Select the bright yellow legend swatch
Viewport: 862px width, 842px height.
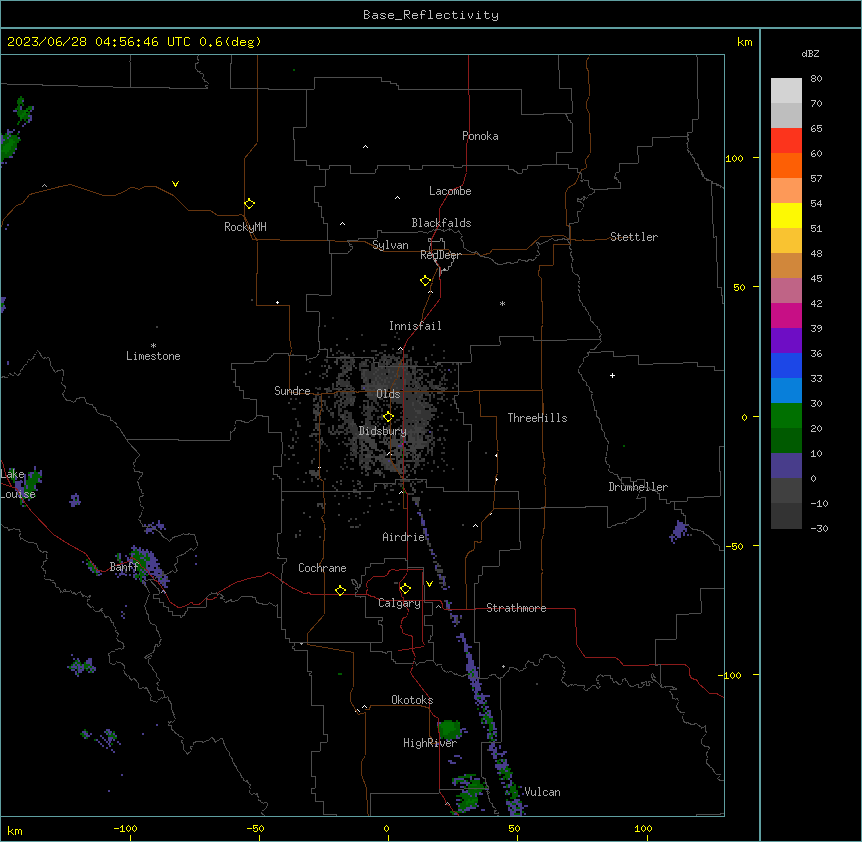[786, 215]
